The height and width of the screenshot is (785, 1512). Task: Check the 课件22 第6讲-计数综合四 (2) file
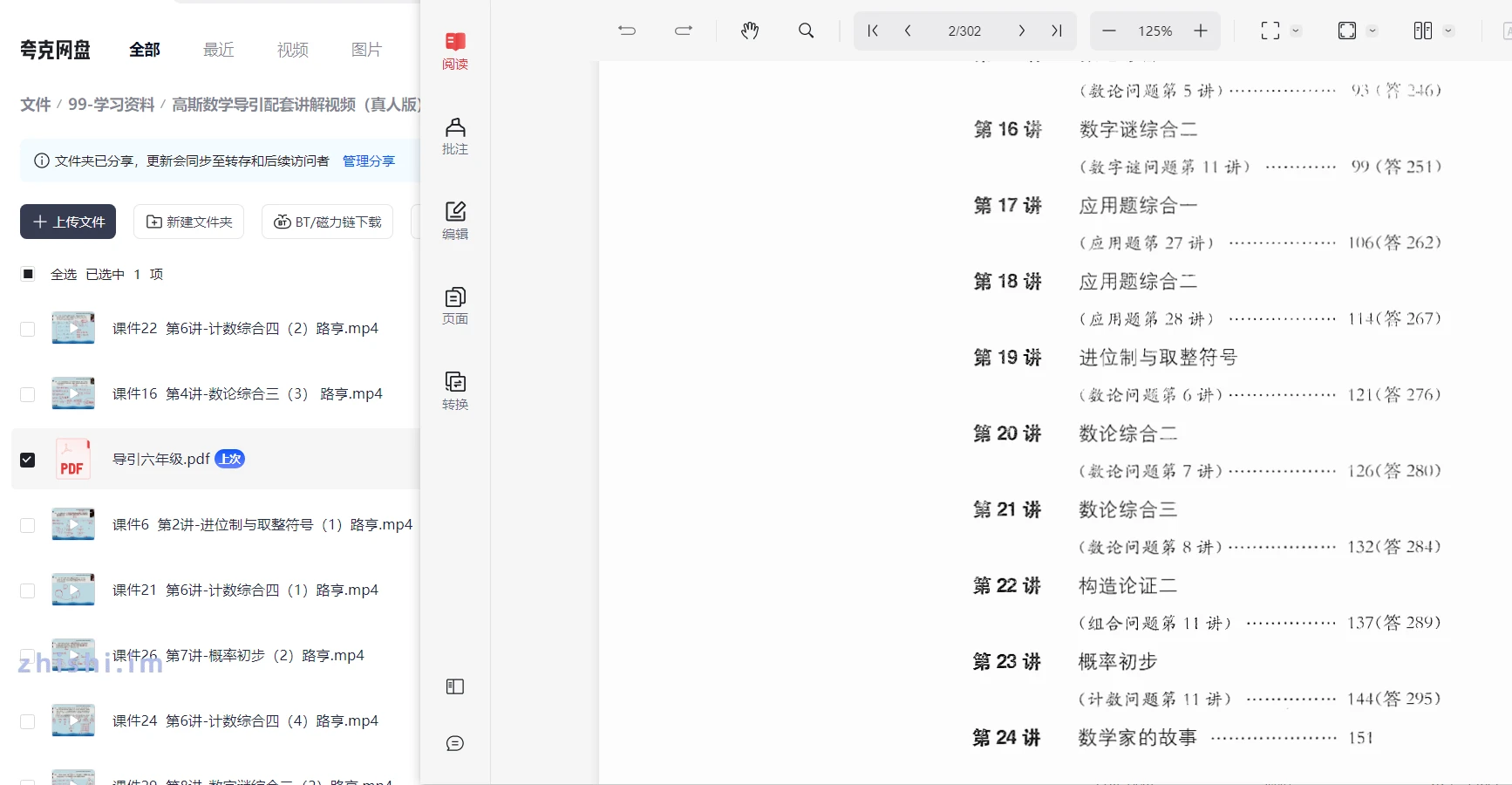pyautogui.click(x=28, y=329)
